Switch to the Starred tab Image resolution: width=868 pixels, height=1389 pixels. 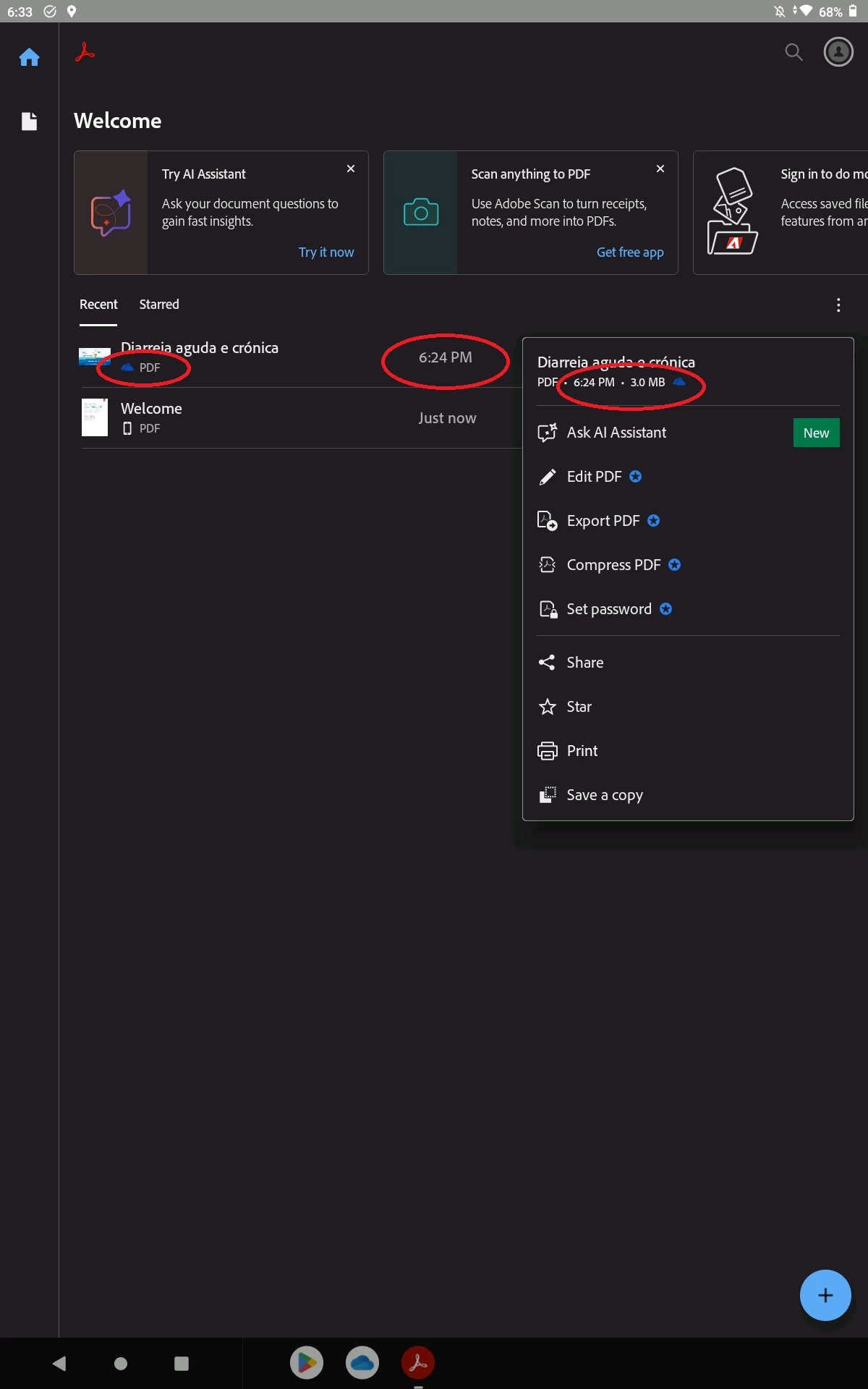click(159, 305)
